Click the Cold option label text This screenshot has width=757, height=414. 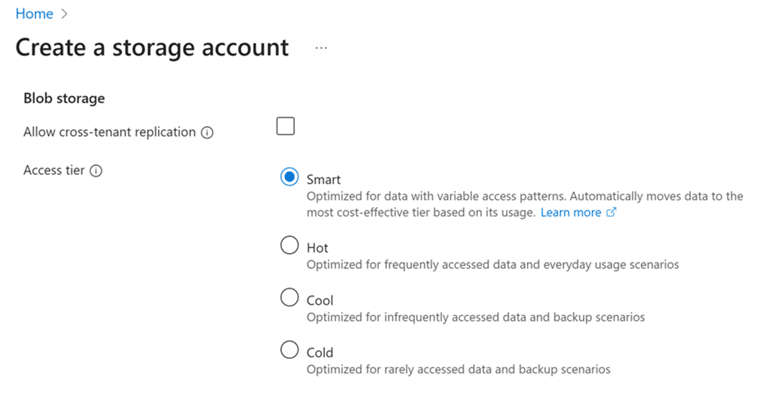[x=320, y=352]
